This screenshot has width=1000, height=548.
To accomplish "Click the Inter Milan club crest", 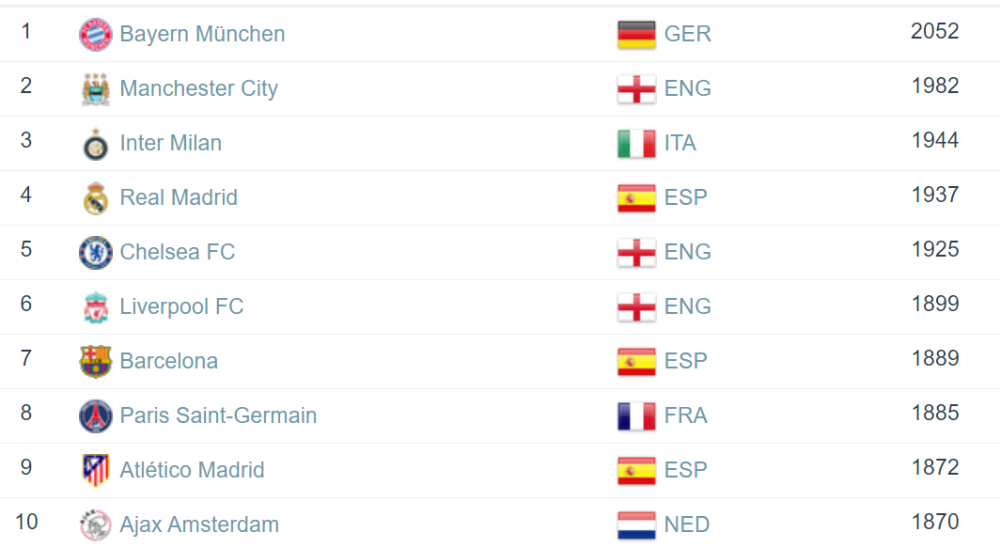I will [96, 144].
